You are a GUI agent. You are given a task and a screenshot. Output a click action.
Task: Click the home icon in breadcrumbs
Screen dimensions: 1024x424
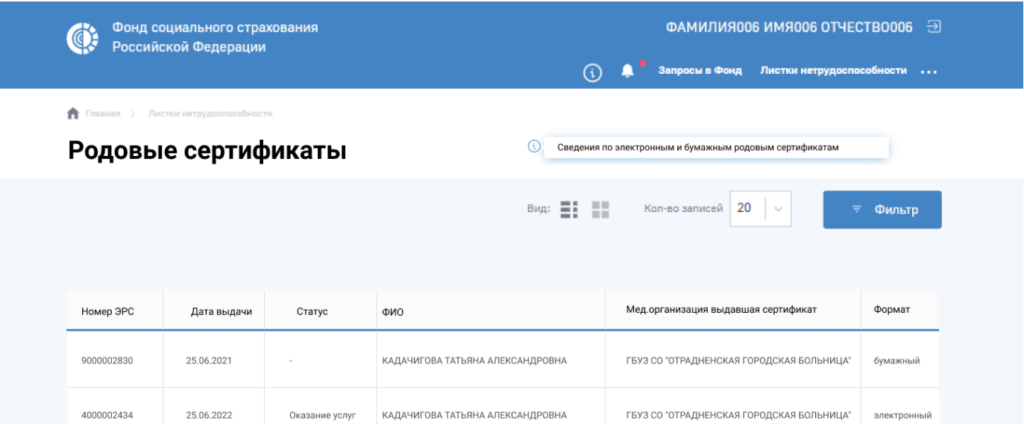(73, 114)
